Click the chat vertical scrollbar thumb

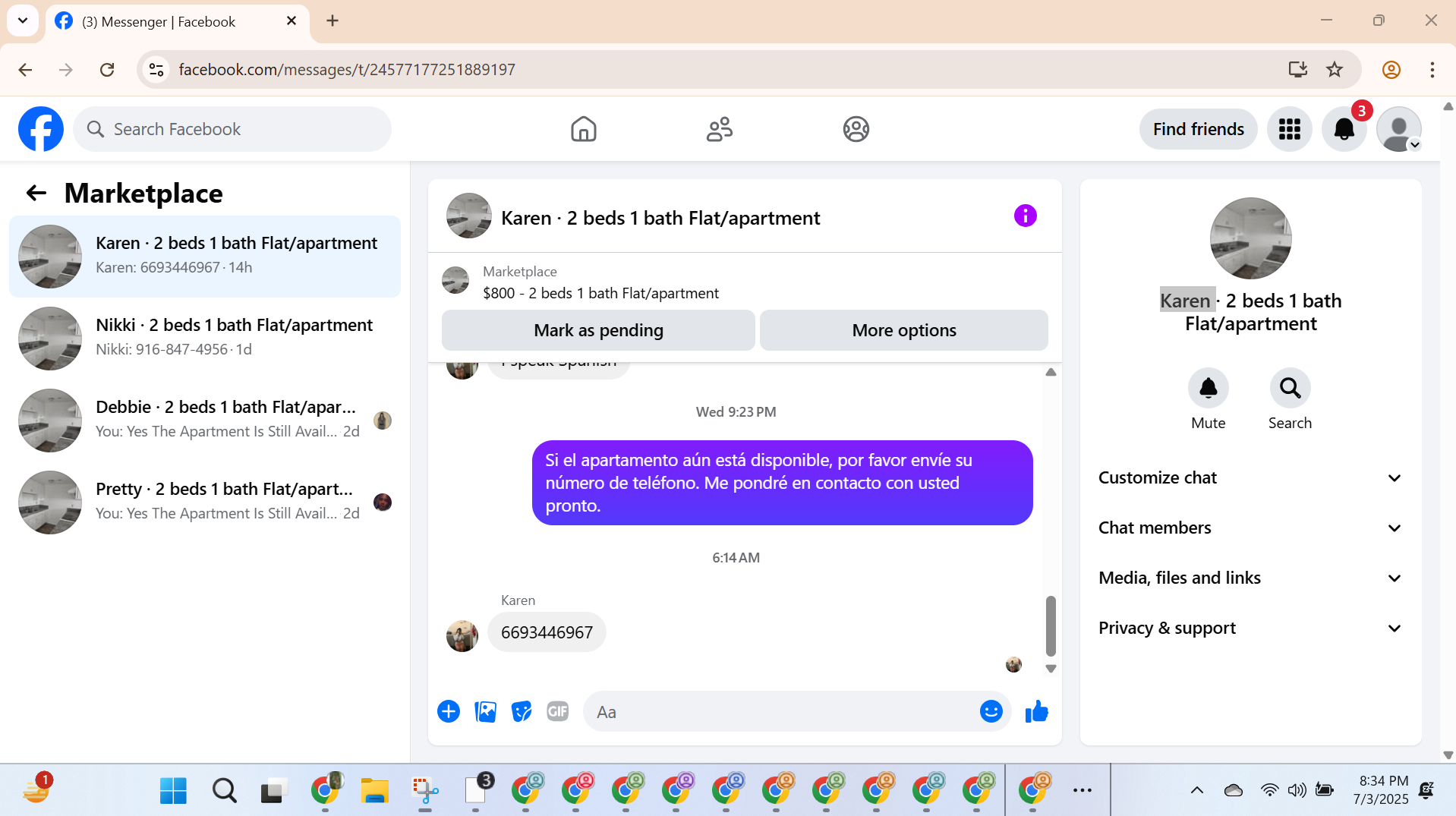click(x=1051, y=625)
